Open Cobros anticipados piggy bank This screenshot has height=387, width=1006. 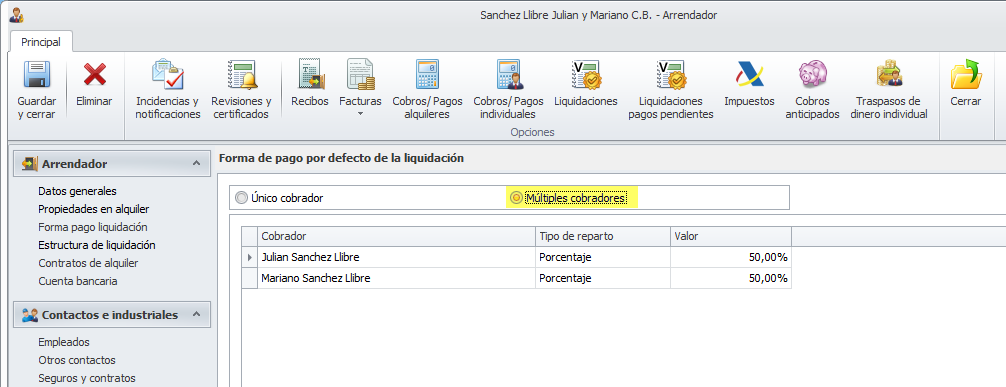click(812, 90)
